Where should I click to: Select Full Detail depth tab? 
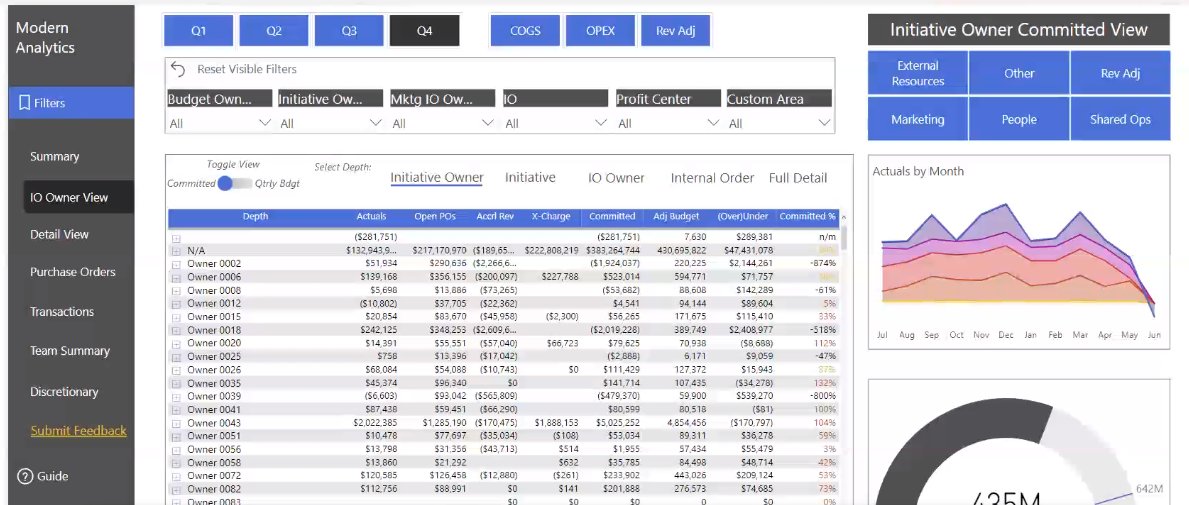798,178
